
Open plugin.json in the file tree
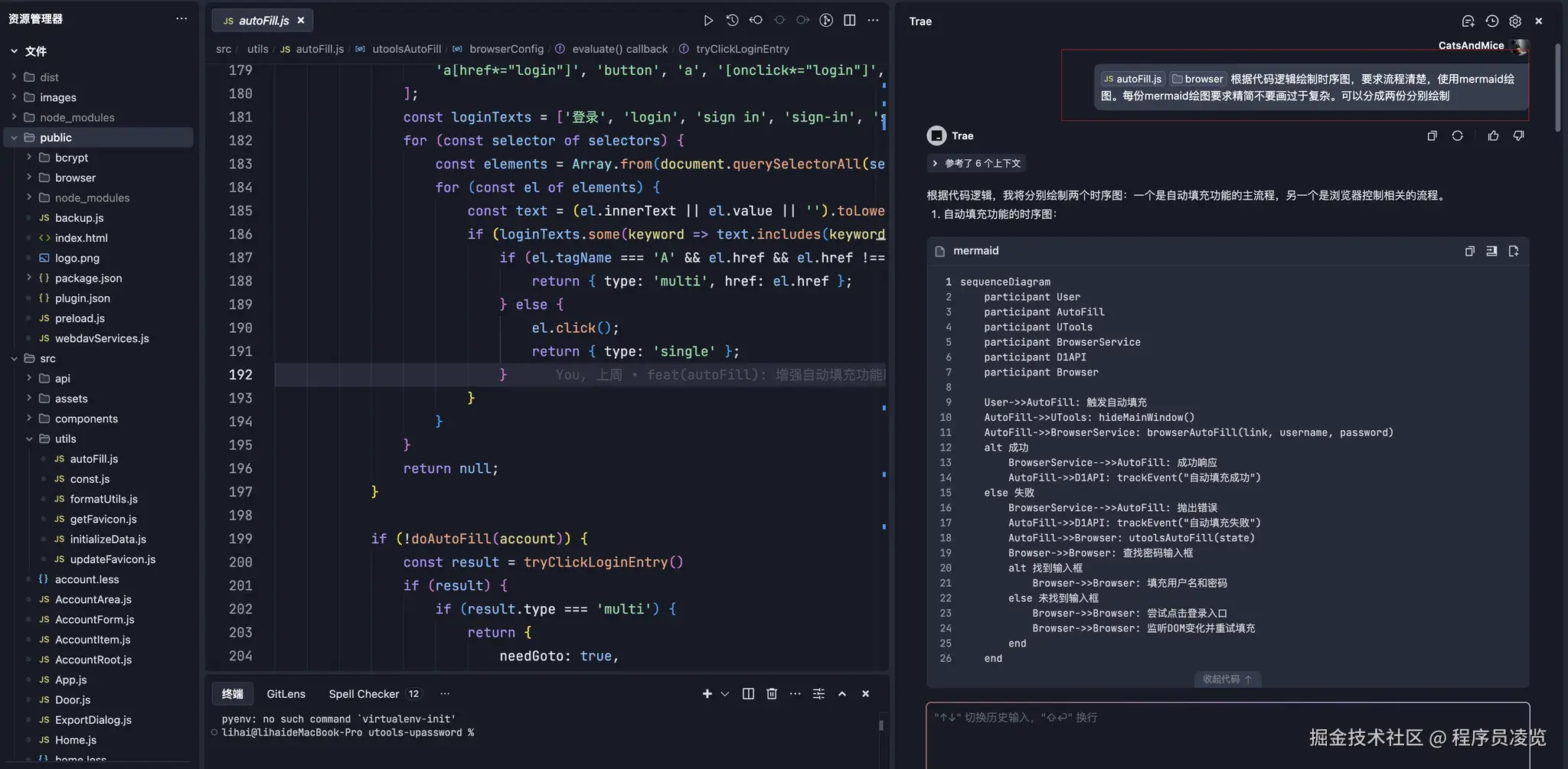click(x=82, y=298)
